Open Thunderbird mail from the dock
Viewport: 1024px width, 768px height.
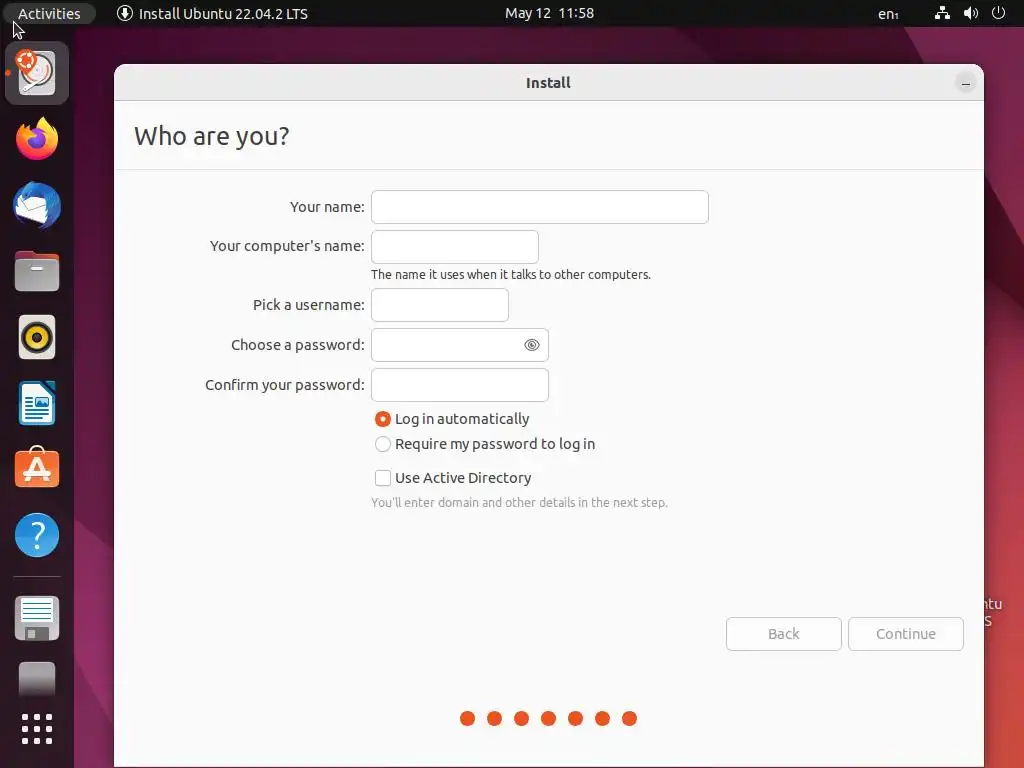tap(37, 206)
